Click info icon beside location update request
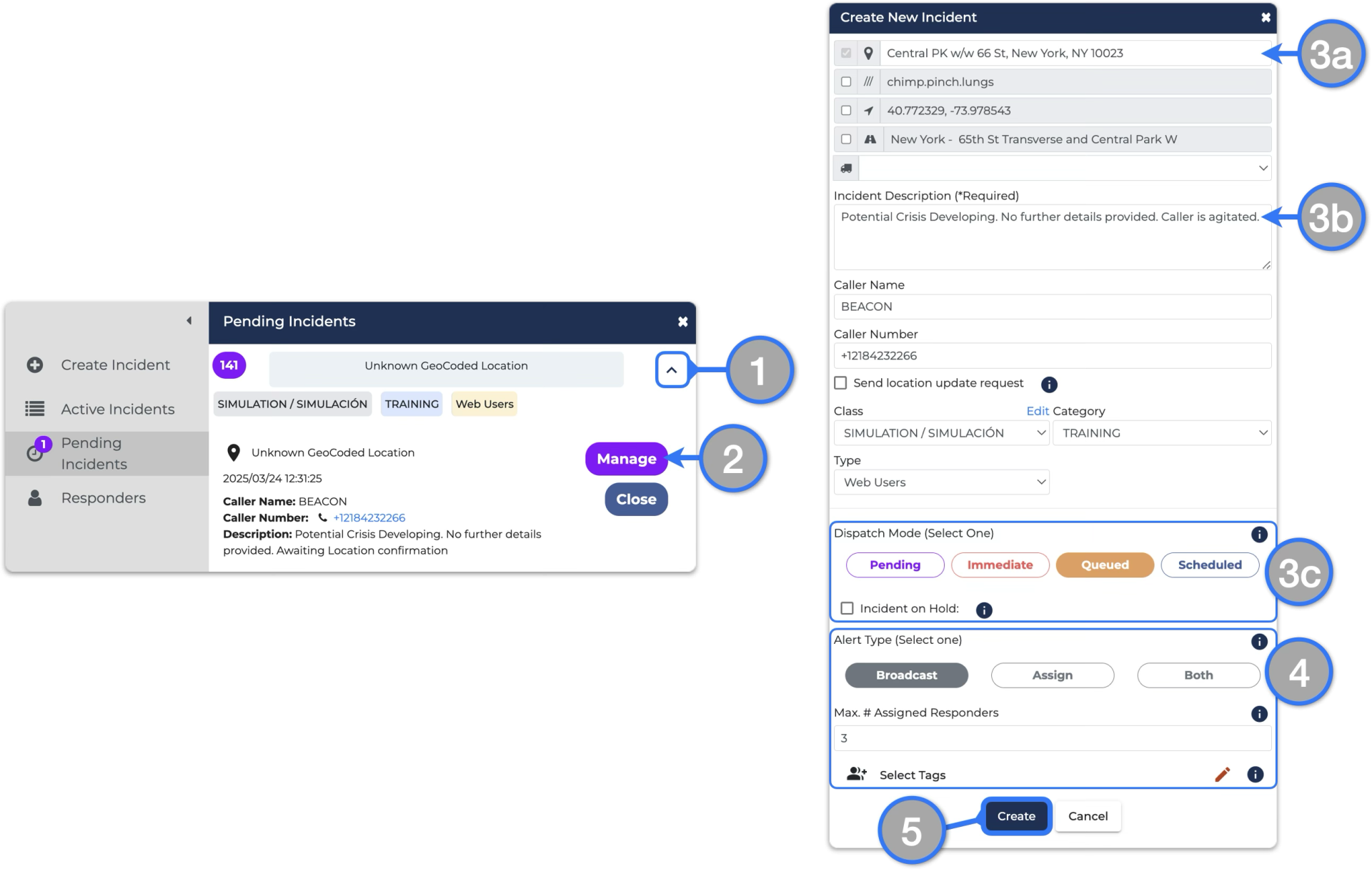Screen dimensions: 1372x874 (1049, 384)
